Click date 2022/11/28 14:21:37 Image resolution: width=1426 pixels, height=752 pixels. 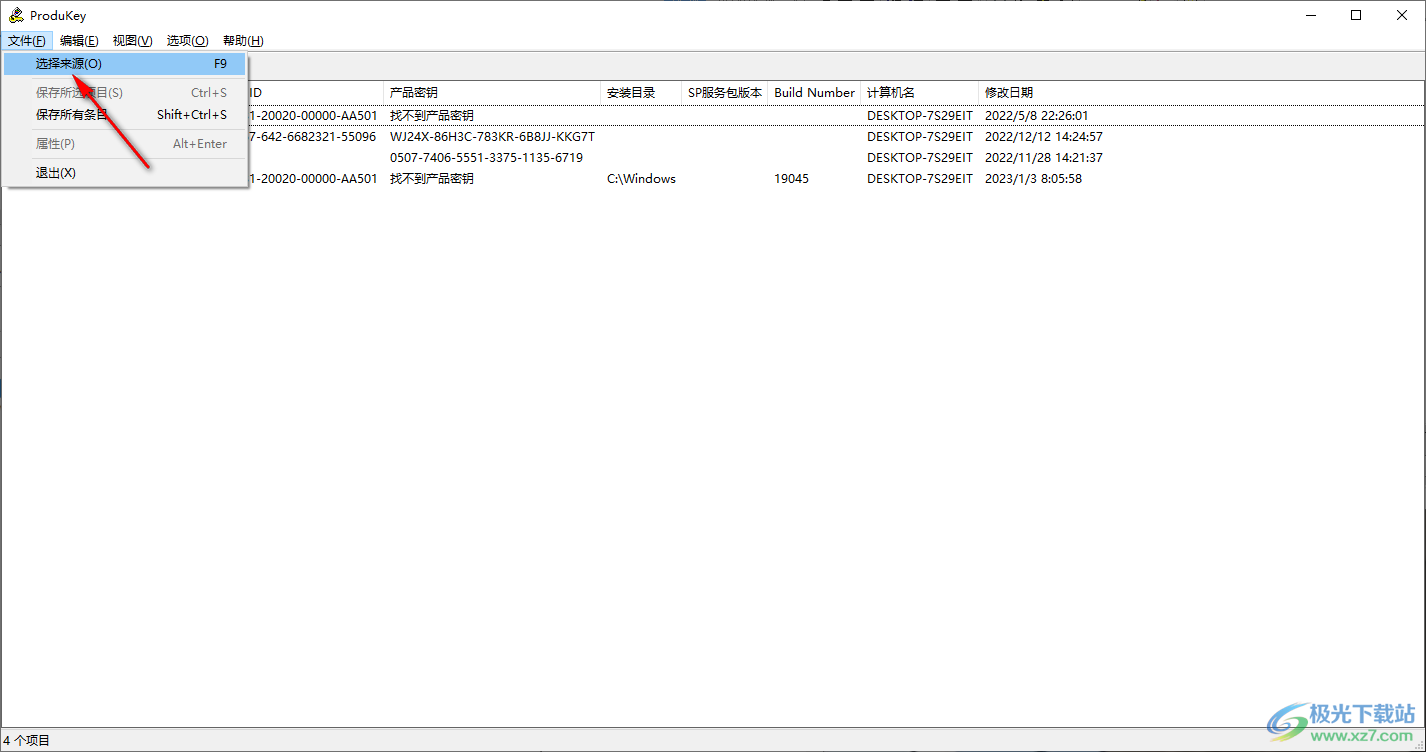click(x=1044, y=158)
